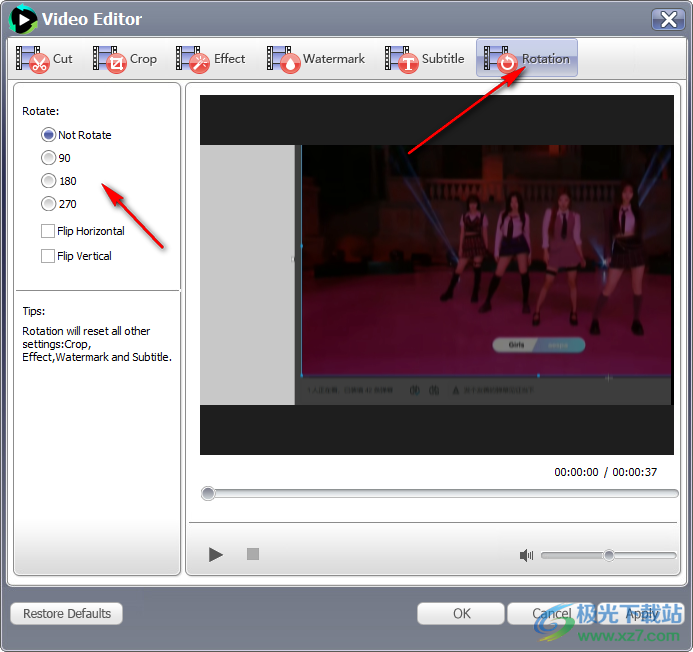Click the Cancel button
The height and width of the screenshot is (652, 693).
tap(551, 614)
